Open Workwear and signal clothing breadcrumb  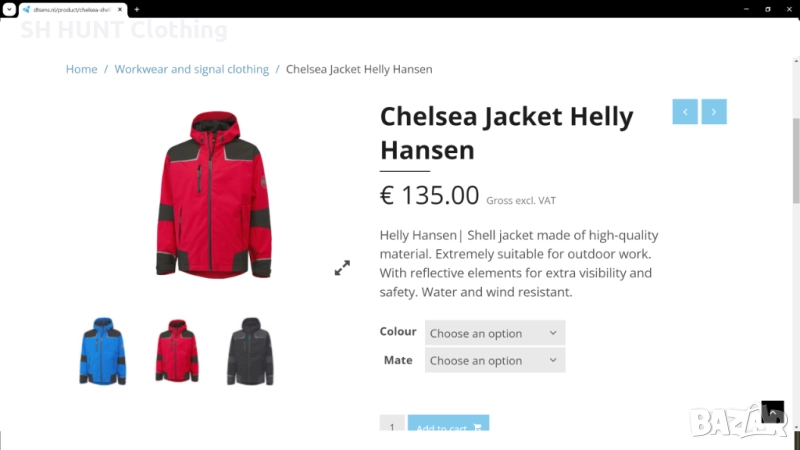192,69
